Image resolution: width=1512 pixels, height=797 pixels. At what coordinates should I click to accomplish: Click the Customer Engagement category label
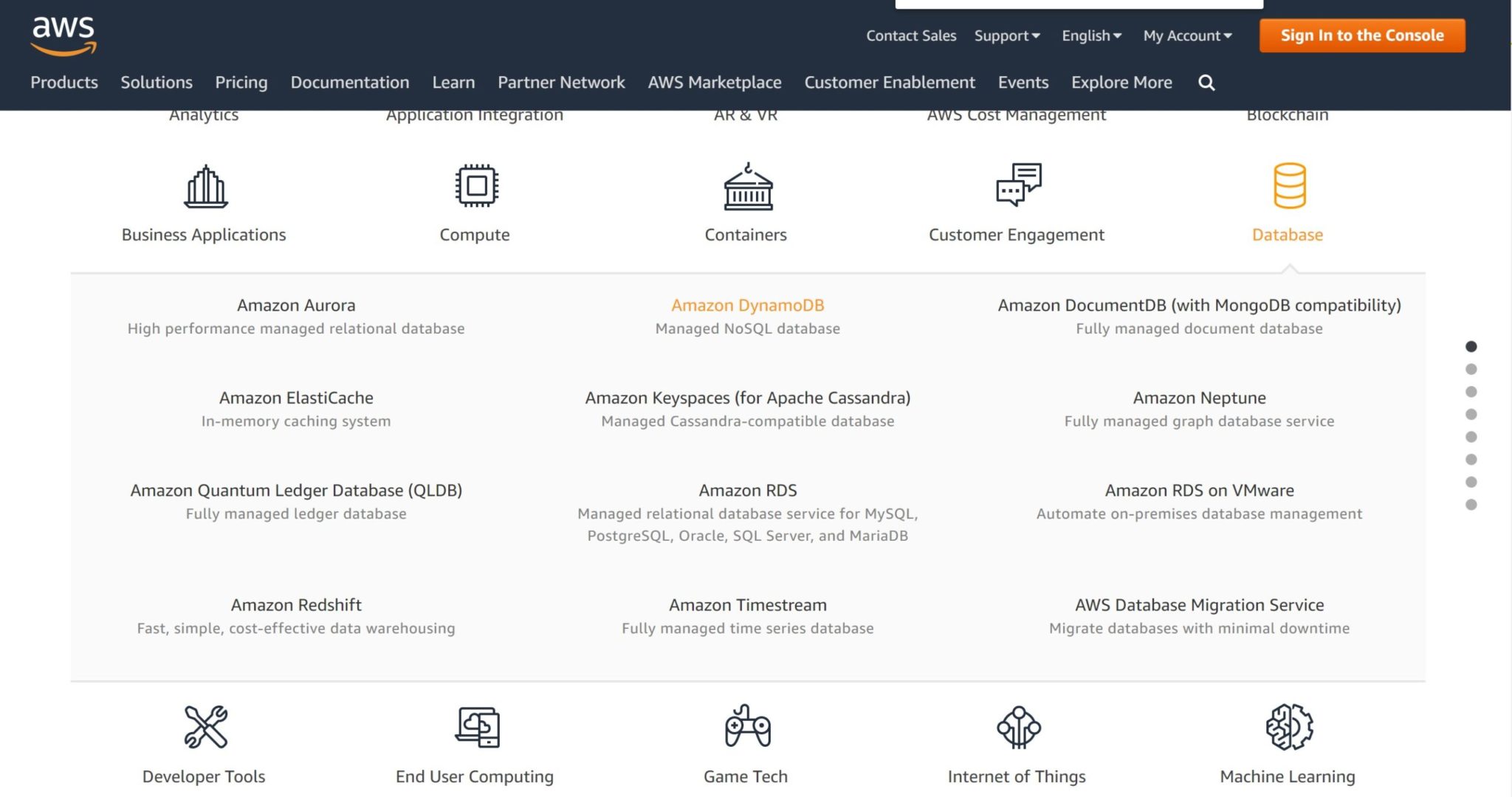(1017, 235)
